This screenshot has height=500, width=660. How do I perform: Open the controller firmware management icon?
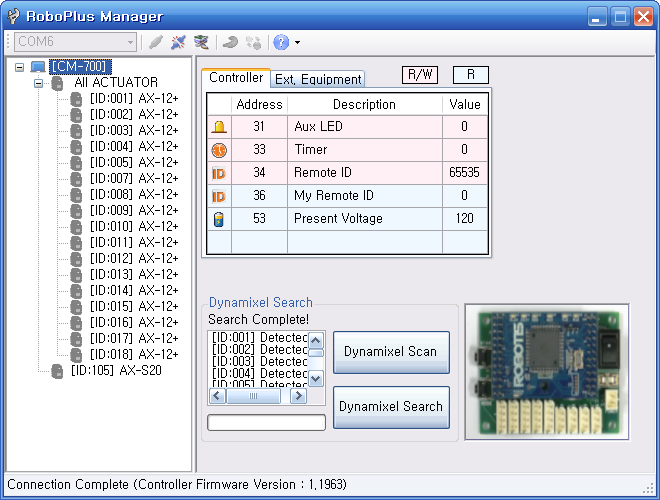point(201,42)
